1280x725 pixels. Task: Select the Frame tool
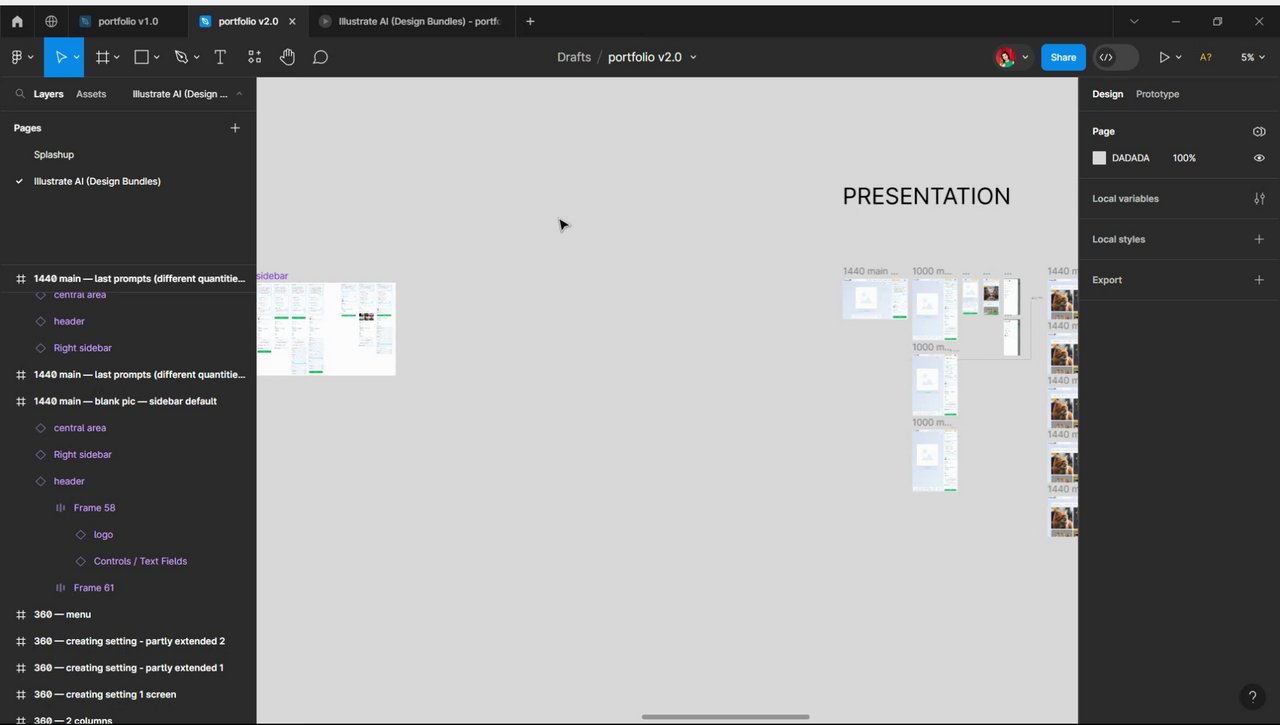102,57
